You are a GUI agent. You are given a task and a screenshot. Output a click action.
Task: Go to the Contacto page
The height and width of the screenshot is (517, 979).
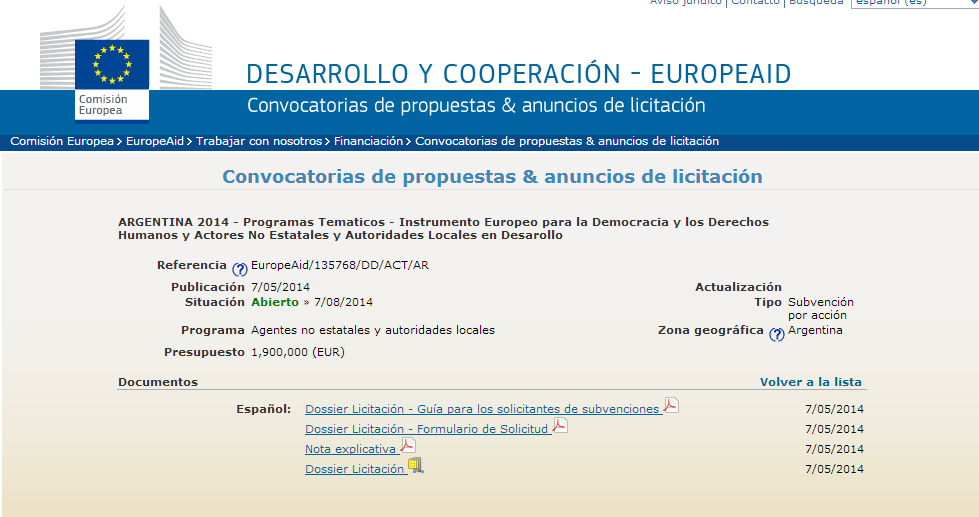click(x=755, y=3)
